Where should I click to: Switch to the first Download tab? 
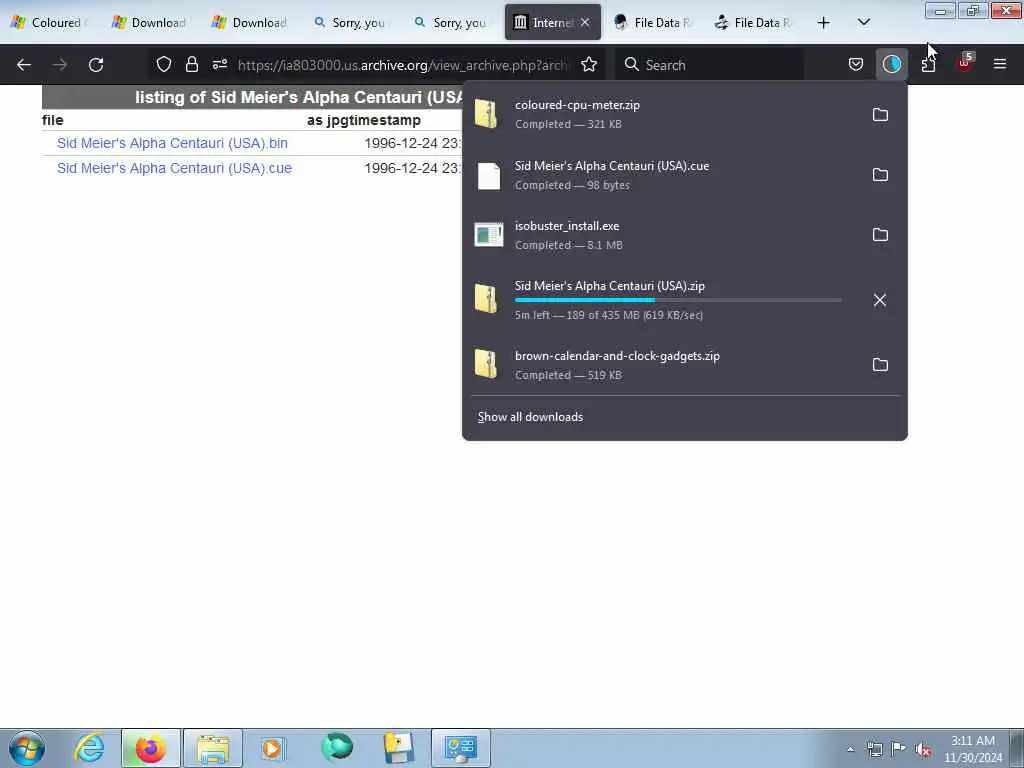coord(150,23)
